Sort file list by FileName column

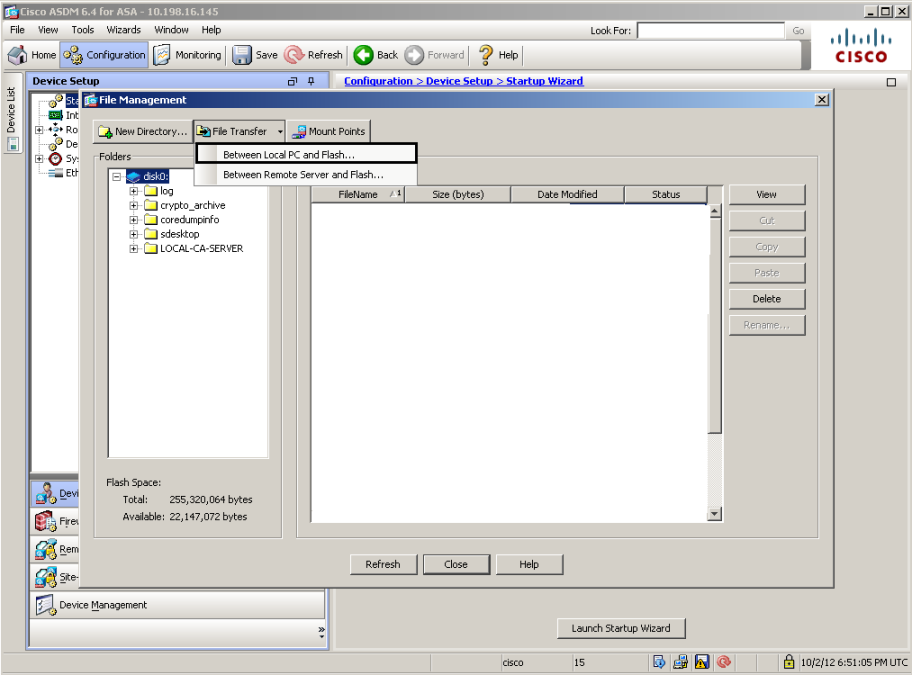coord(358,194)
